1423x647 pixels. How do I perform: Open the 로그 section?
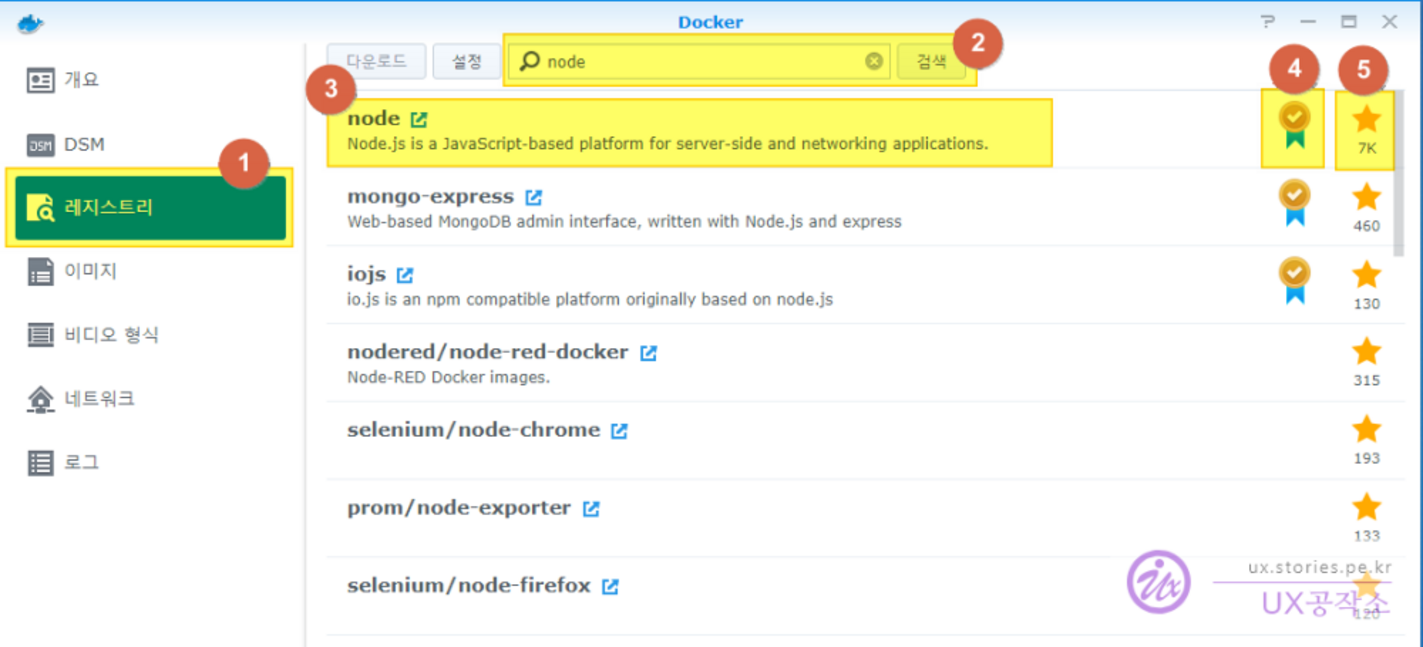pos(81,462)
